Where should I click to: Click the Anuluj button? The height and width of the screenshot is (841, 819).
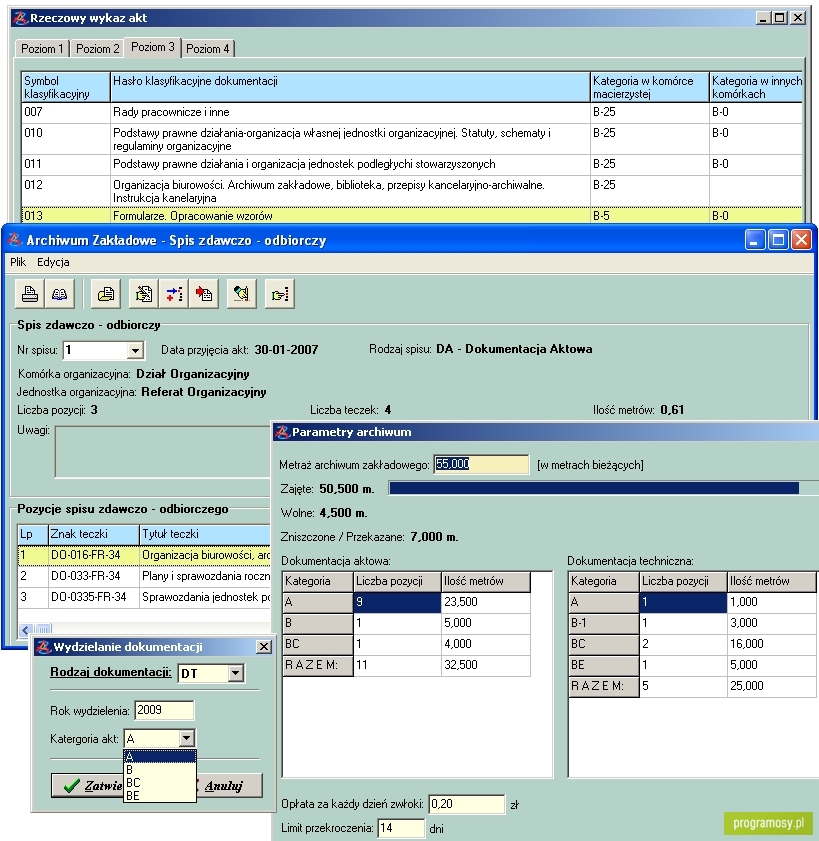coord(229,786)
